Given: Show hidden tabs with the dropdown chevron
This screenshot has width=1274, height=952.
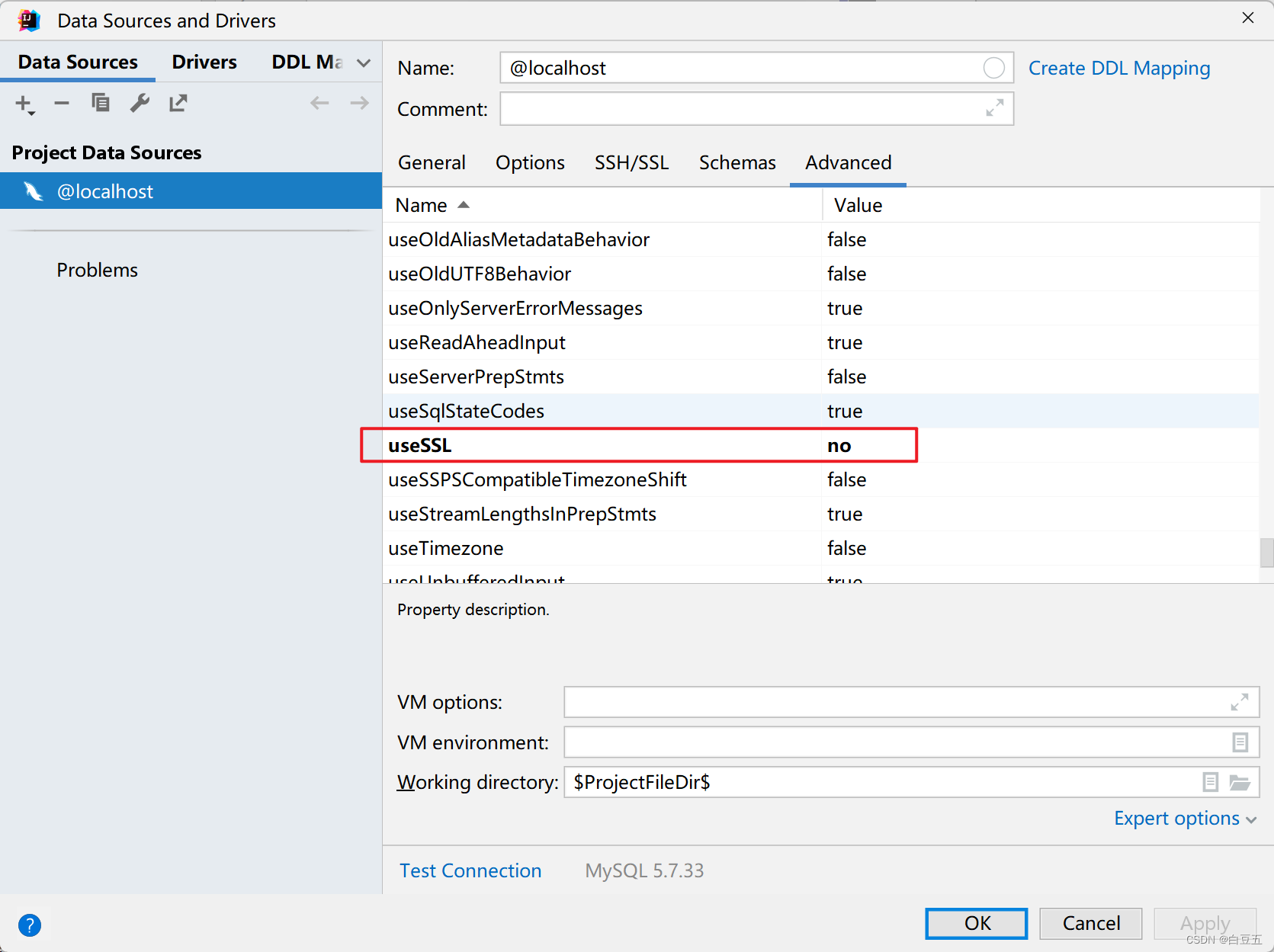Looking at the screenshot, I should [x=364, y=63].
